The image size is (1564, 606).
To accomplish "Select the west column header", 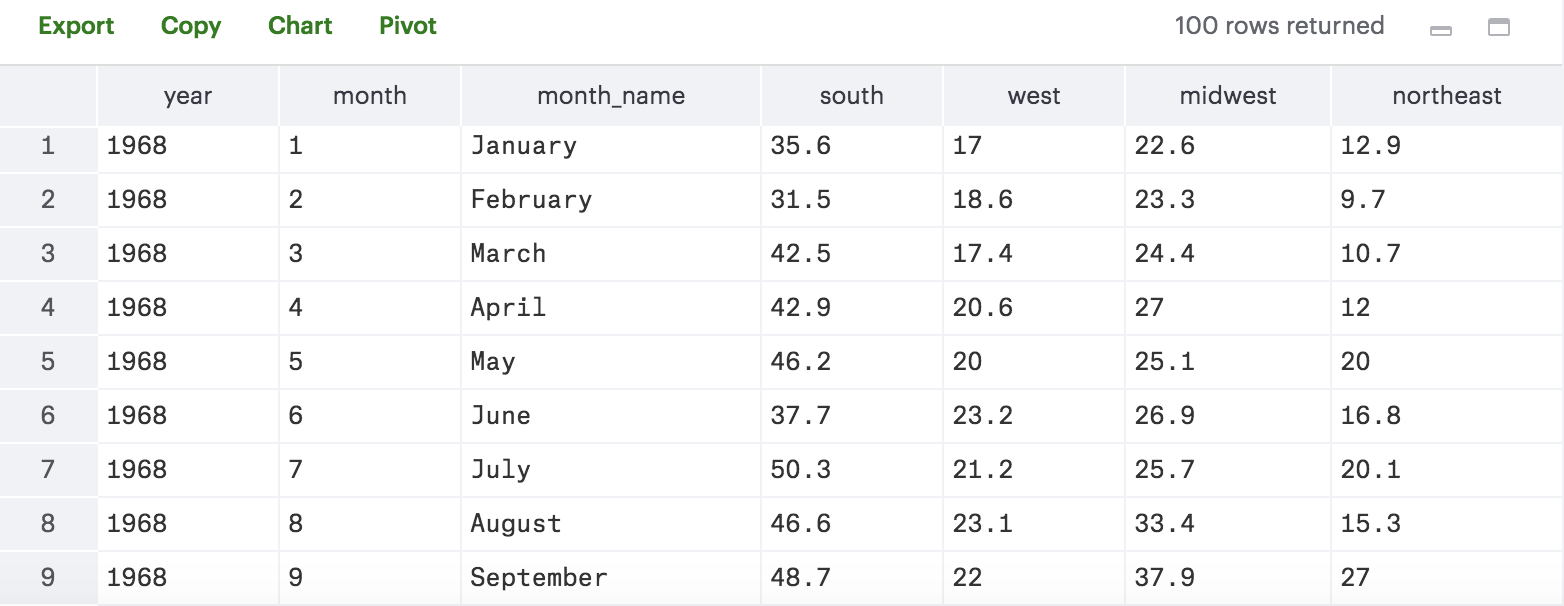I will pyautogui.click(x=1034, y=96).
